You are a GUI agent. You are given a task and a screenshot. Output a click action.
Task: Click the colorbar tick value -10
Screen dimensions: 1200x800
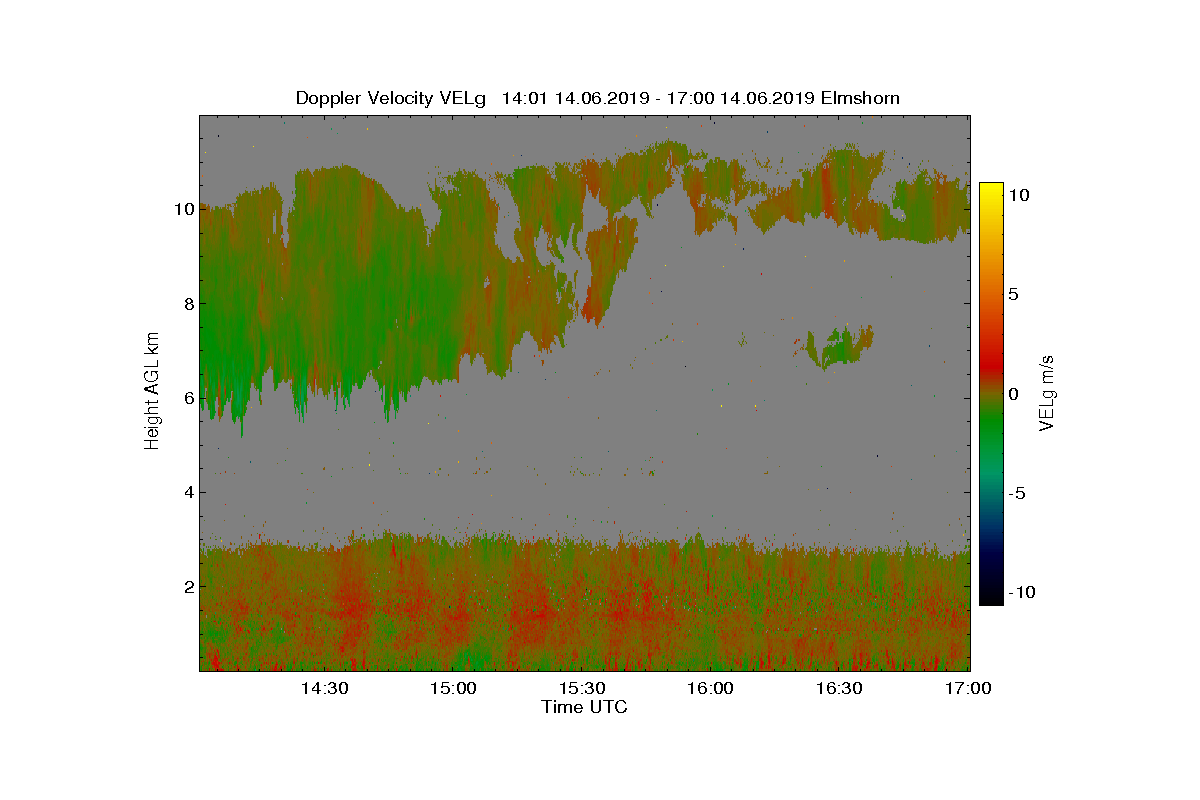click(x=1023, y=592)
